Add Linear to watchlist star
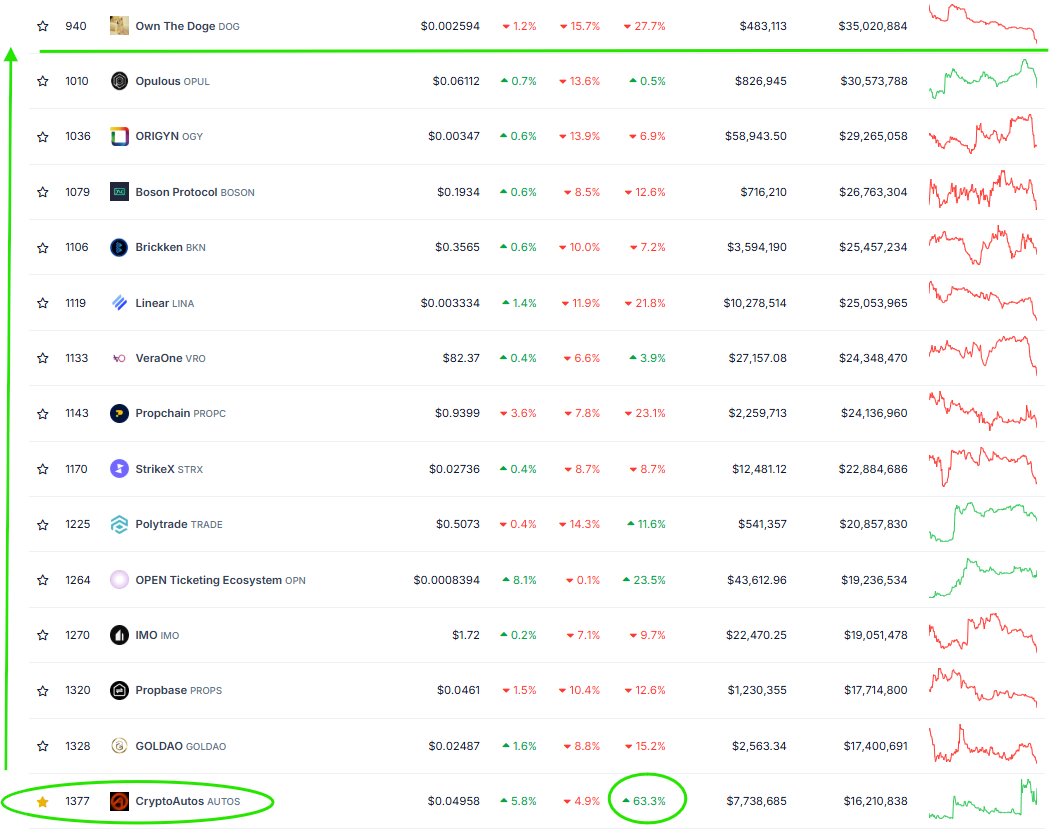Screen dimensions: 1062x833 [43, 303]
